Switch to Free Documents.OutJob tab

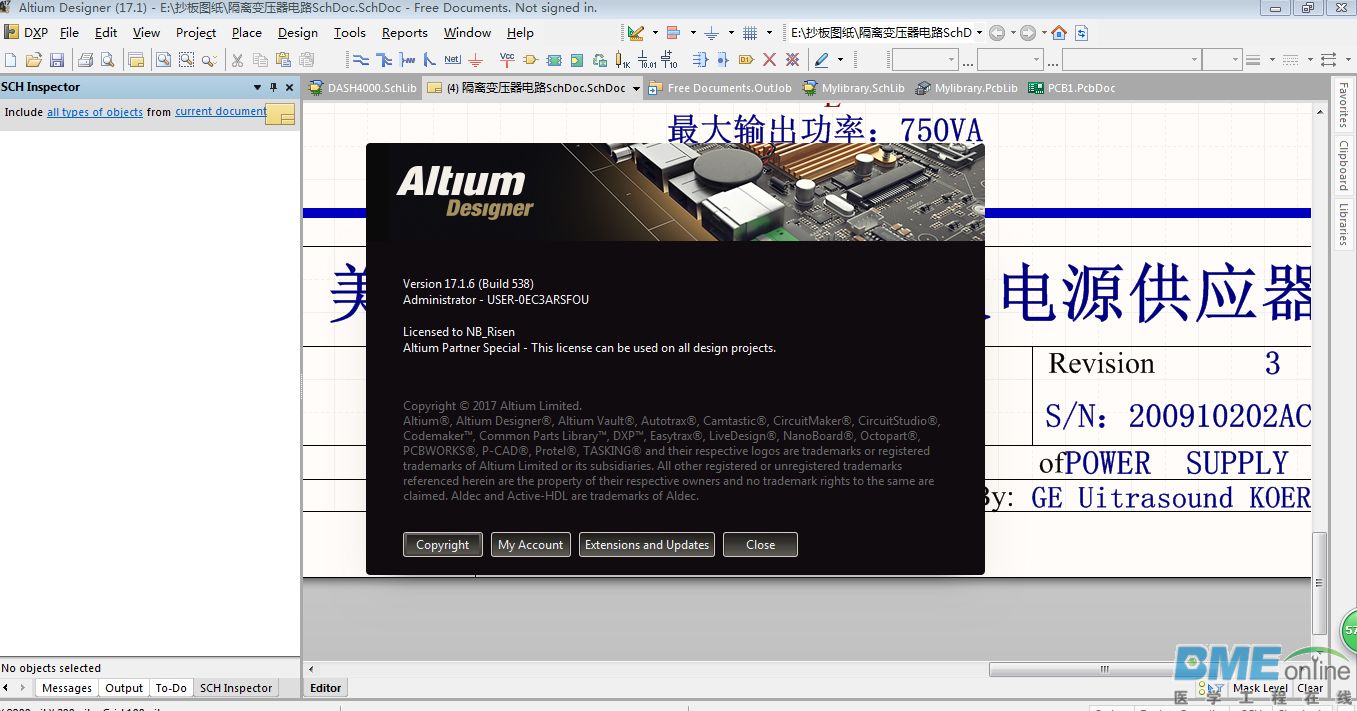[x=719, y=88]
